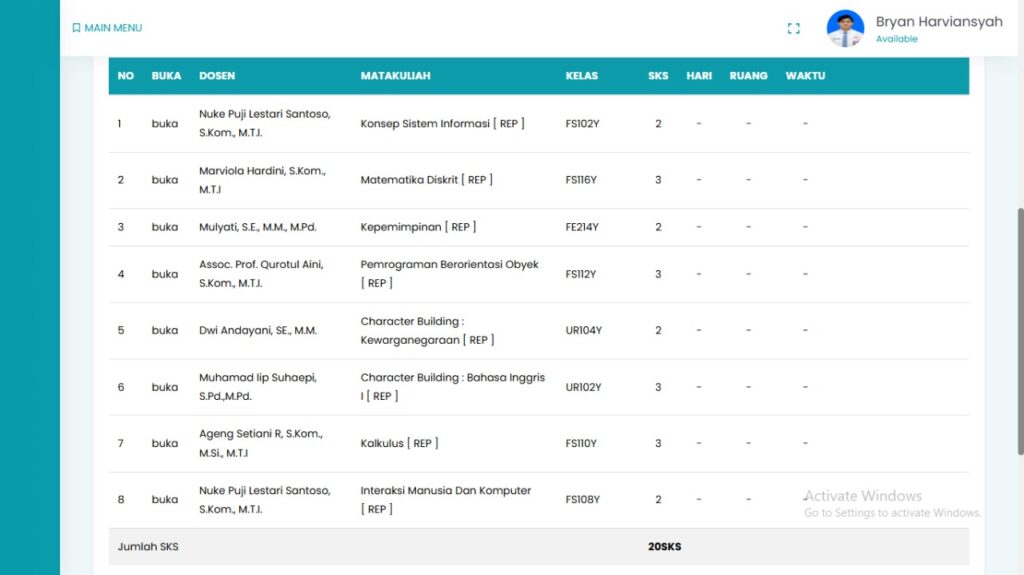Select the KELAS column header
This screenshot has width=1024, height=575.
coord(581,76)
